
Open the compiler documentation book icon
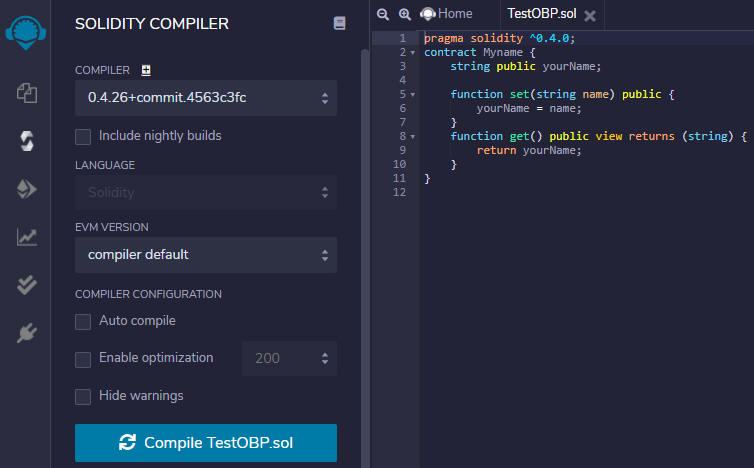click(x=339, y=23)
